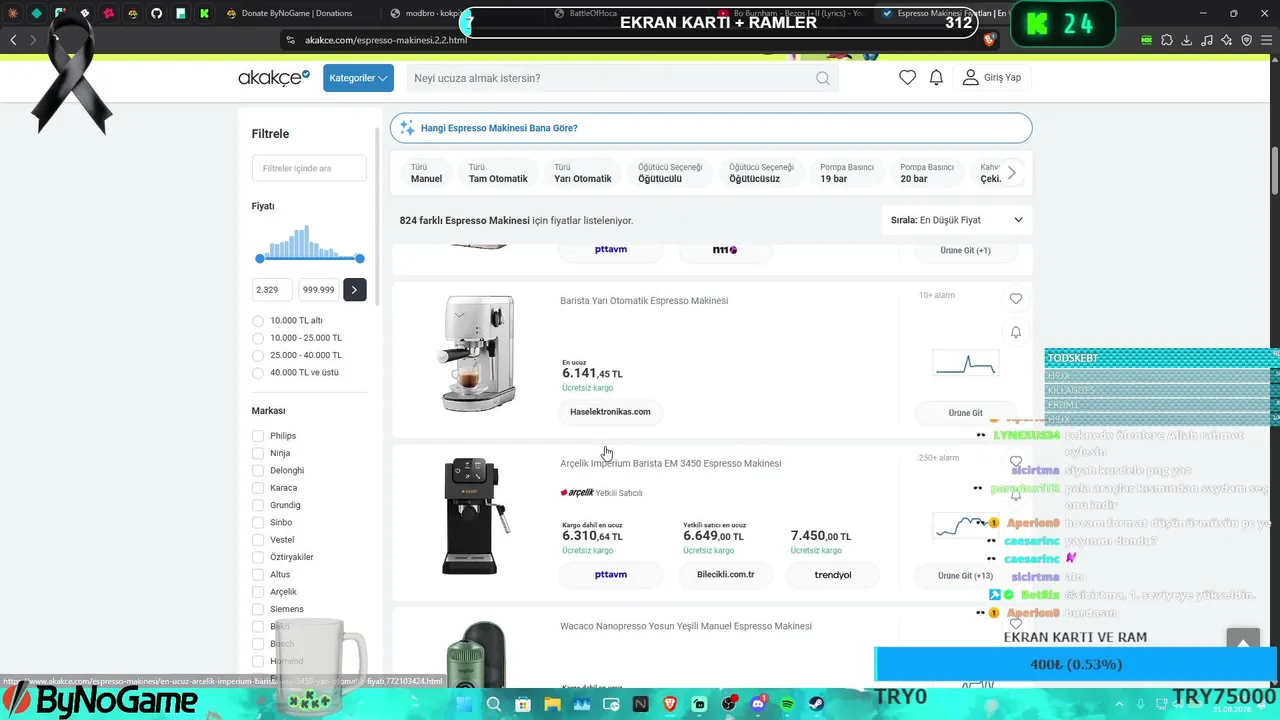
Task: Select the Siemens brand checkbox
Action: coord(258,609)
